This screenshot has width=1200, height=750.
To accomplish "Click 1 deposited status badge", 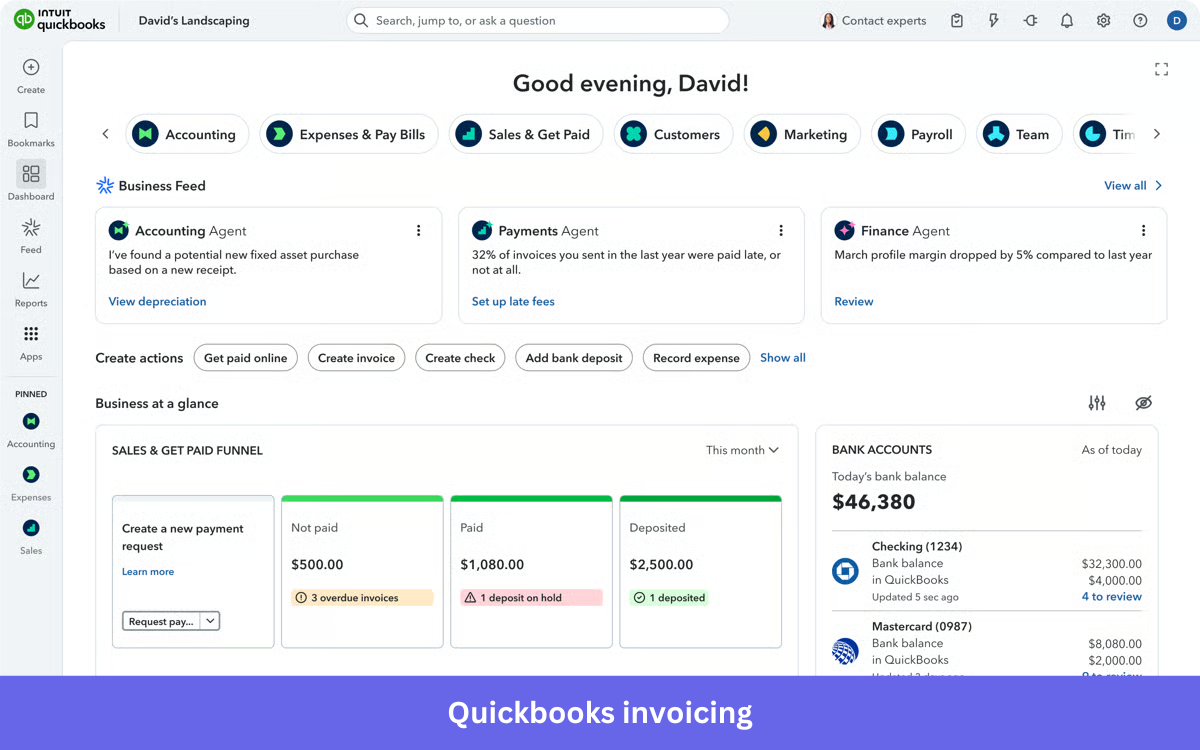I will 669,598.
